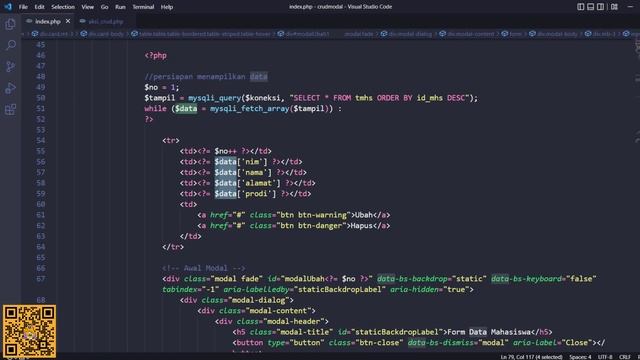Click 'mysqli_query' in the $tampil line

point(214,98)
